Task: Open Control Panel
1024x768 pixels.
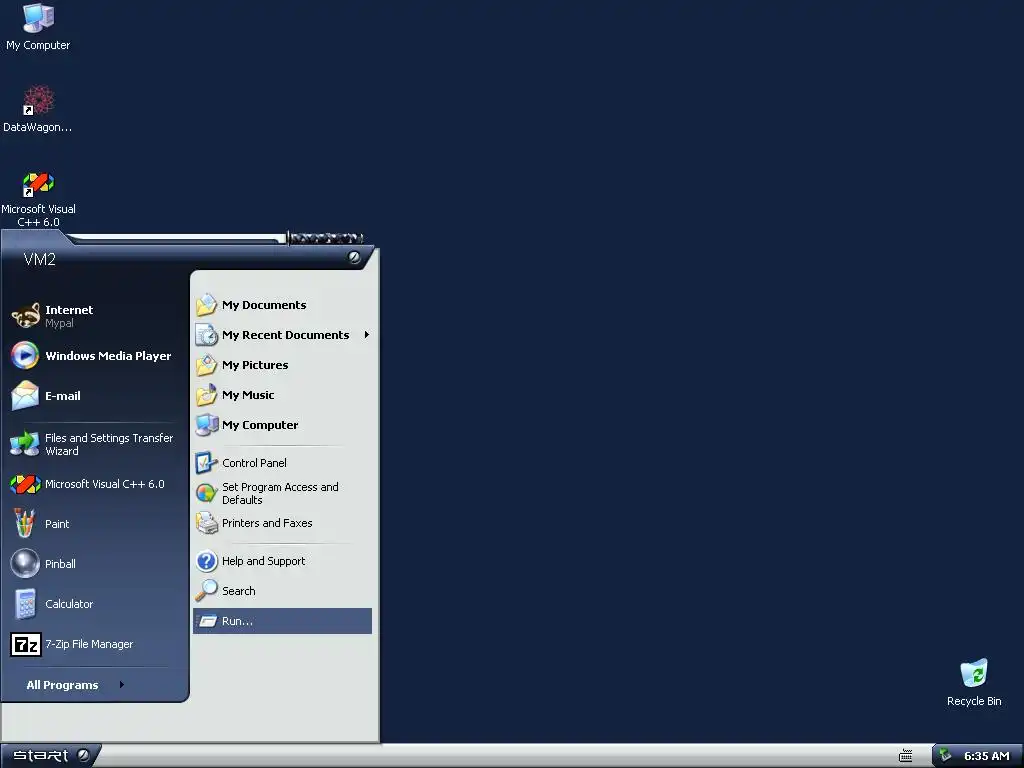Action: [x=282, y=463]
